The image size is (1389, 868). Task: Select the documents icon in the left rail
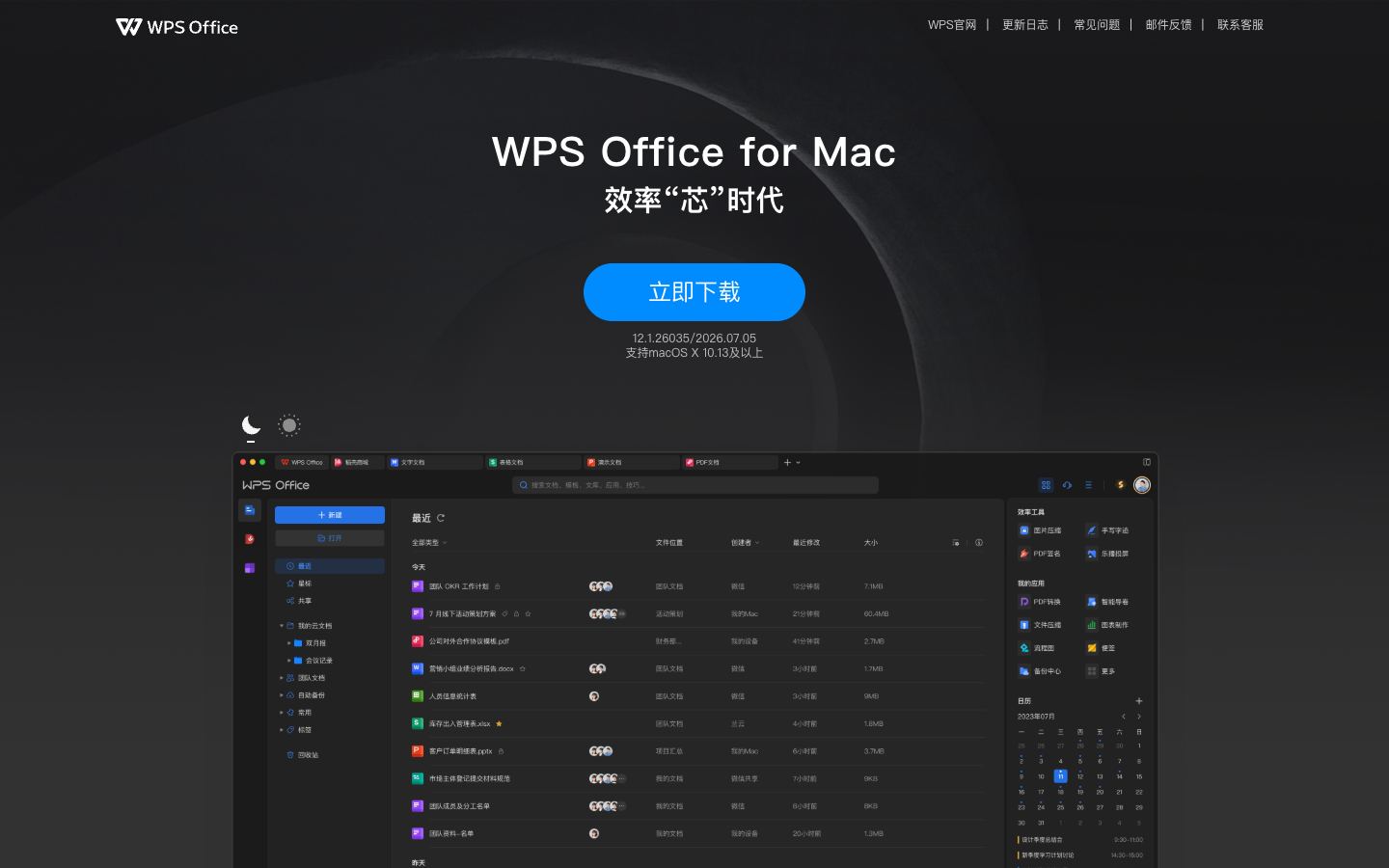pyautogui.click(x=250, y=510)
